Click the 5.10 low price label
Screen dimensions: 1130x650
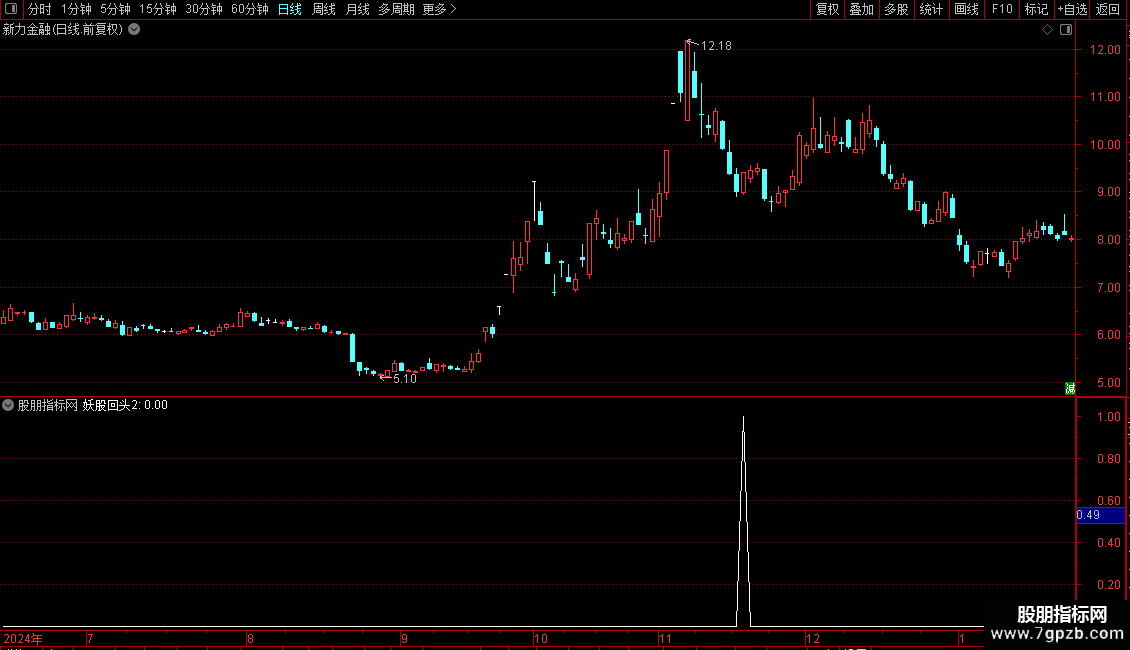coord(404,379)
